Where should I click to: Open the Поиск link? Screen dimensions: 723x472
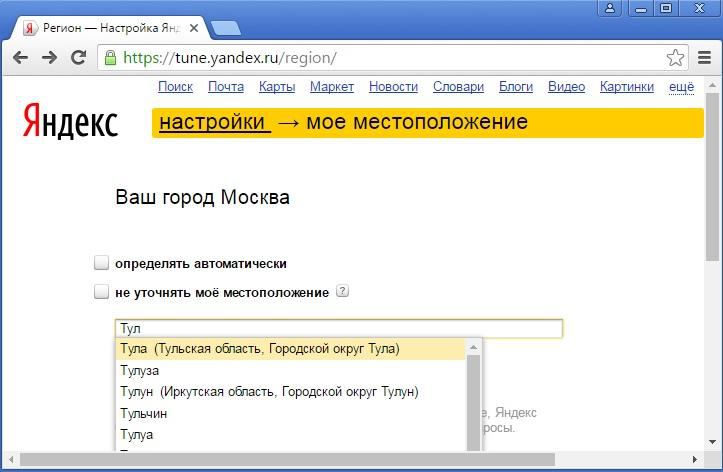point(175,87)
